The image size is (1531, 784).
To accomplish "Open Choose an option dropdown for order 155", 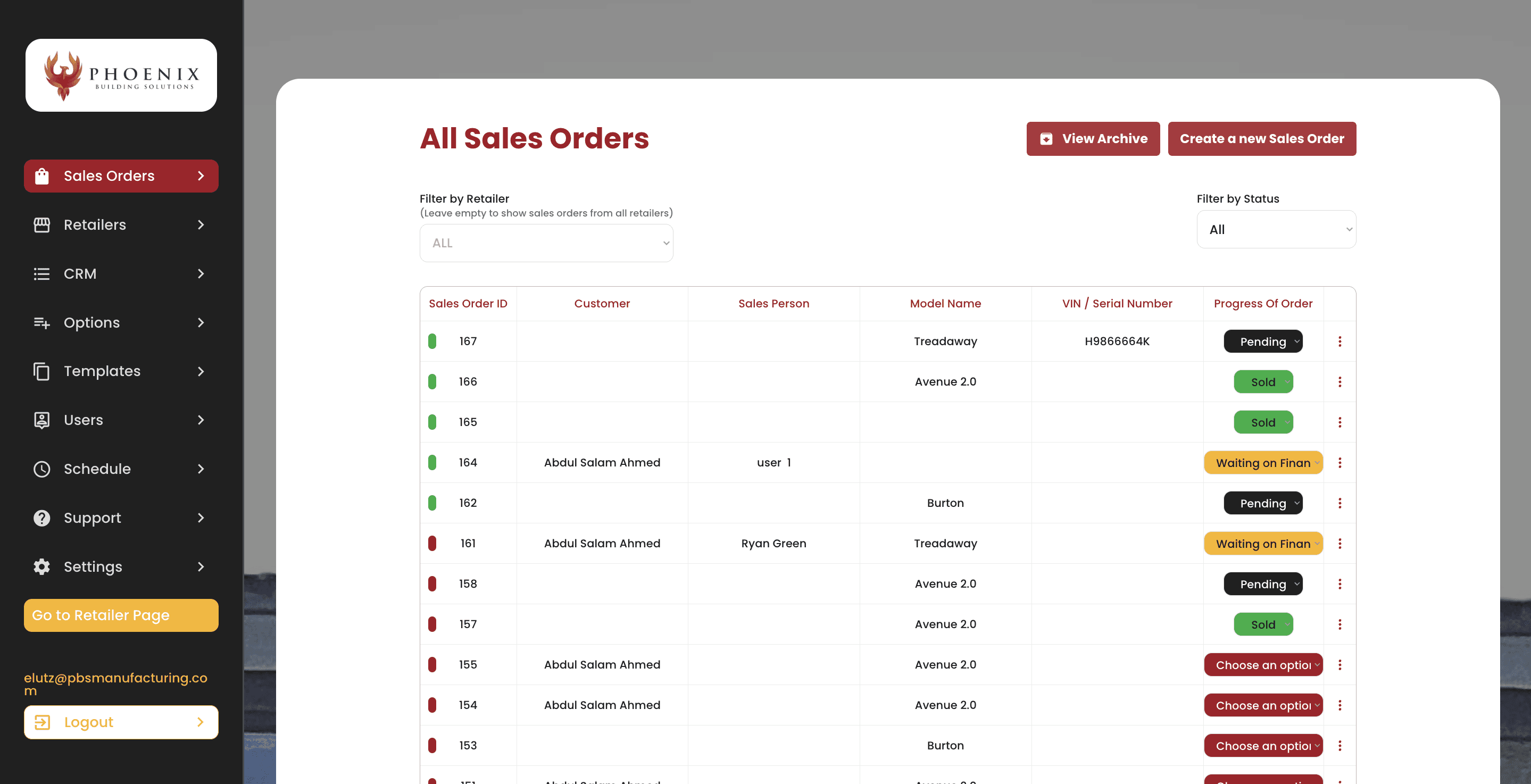I will [x=1262, y=665].
